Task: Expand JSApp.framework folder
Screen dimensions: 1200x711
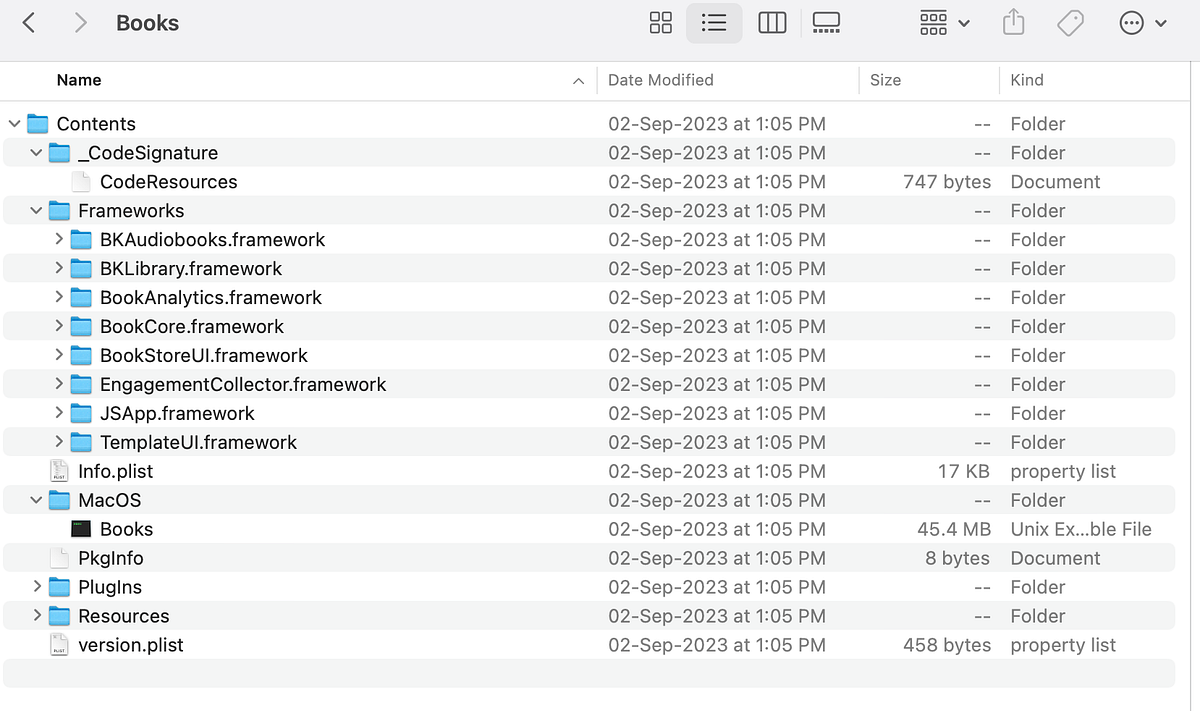Action: tap(59, 413)
